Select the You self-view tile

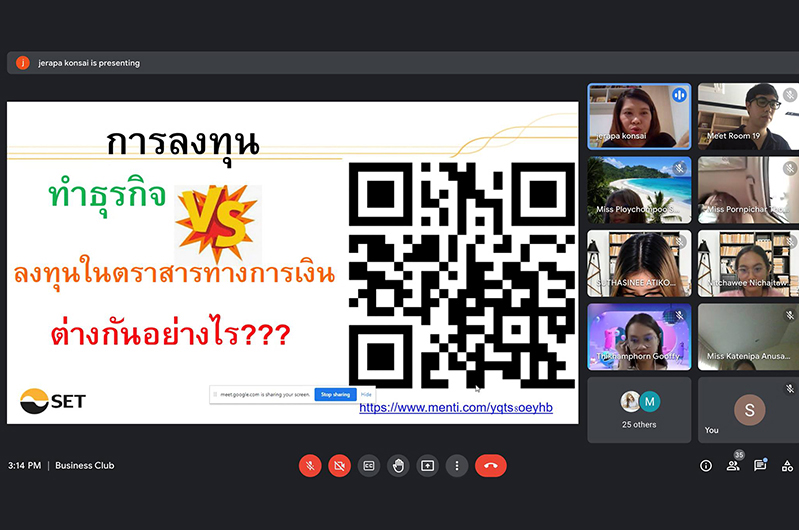[748, 410]
